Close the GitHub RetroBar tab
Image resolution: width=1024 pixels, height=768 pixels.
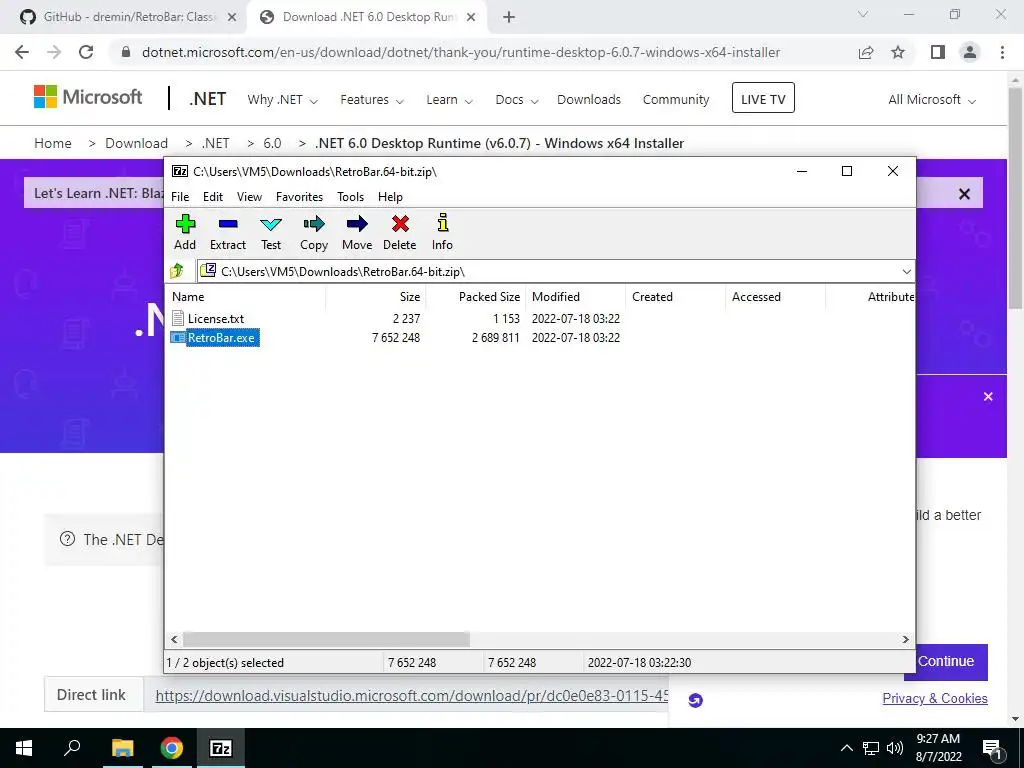231,17
